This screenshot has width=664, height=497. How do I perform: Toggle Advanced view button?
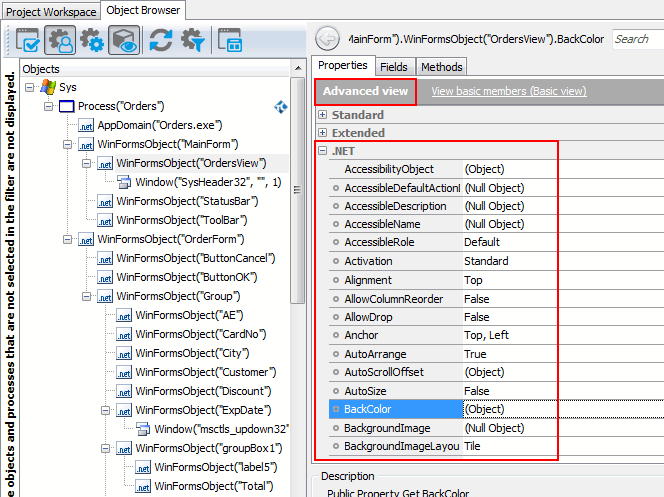(x=365, y=92)
